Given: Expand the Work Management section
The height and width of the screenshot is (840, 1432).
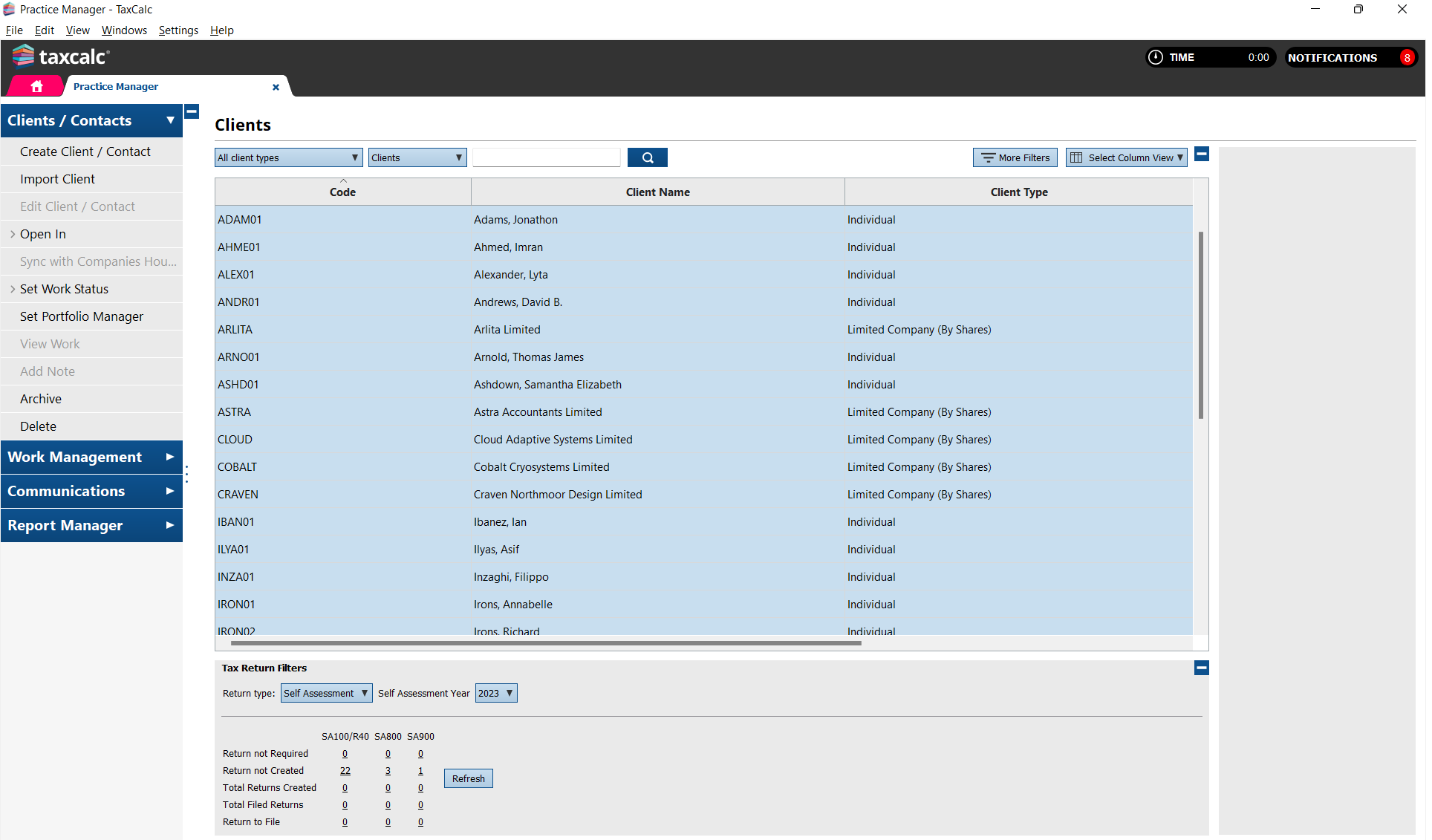Looking at the screenshot, I should [91, 457].
